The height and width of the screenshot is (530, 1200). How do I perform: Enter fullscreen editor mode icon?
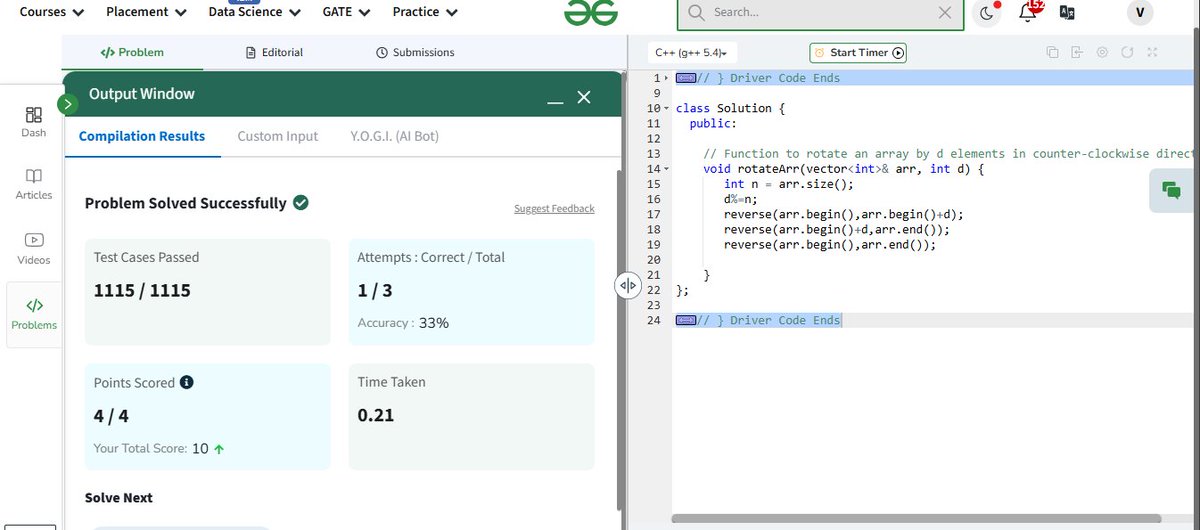1152,52
